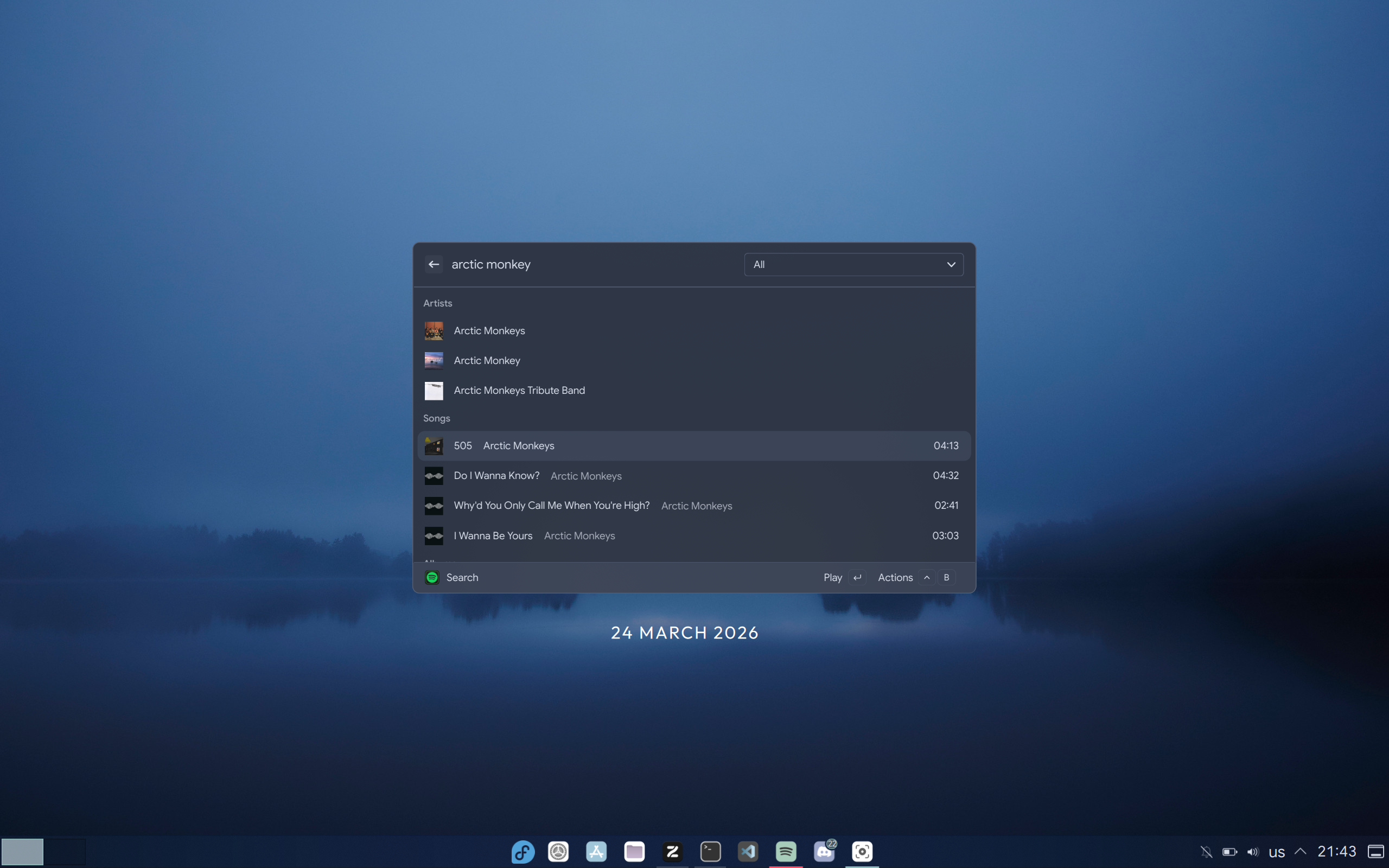Switch to the second virtual desktop
The width and height of the screenshot is (1389, 868).
pyautogui.click(x=65, y=851)
